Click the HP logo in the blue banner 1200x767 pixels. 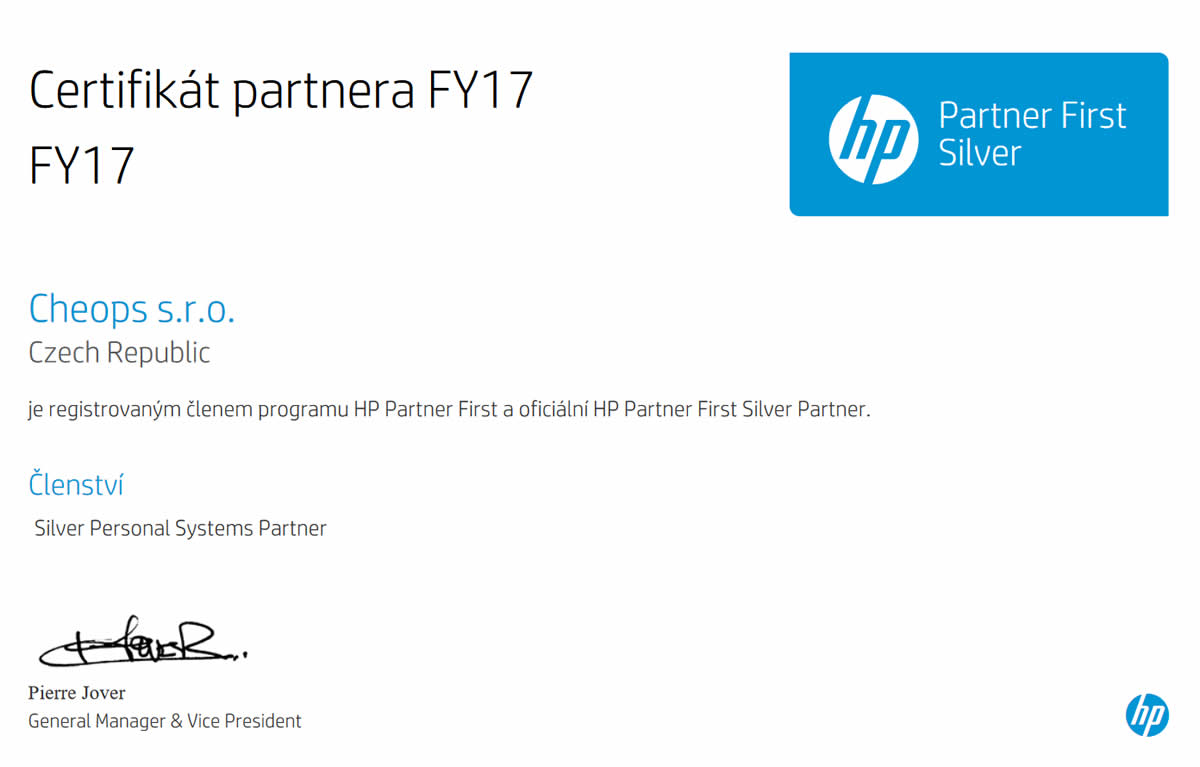(873, 139)
